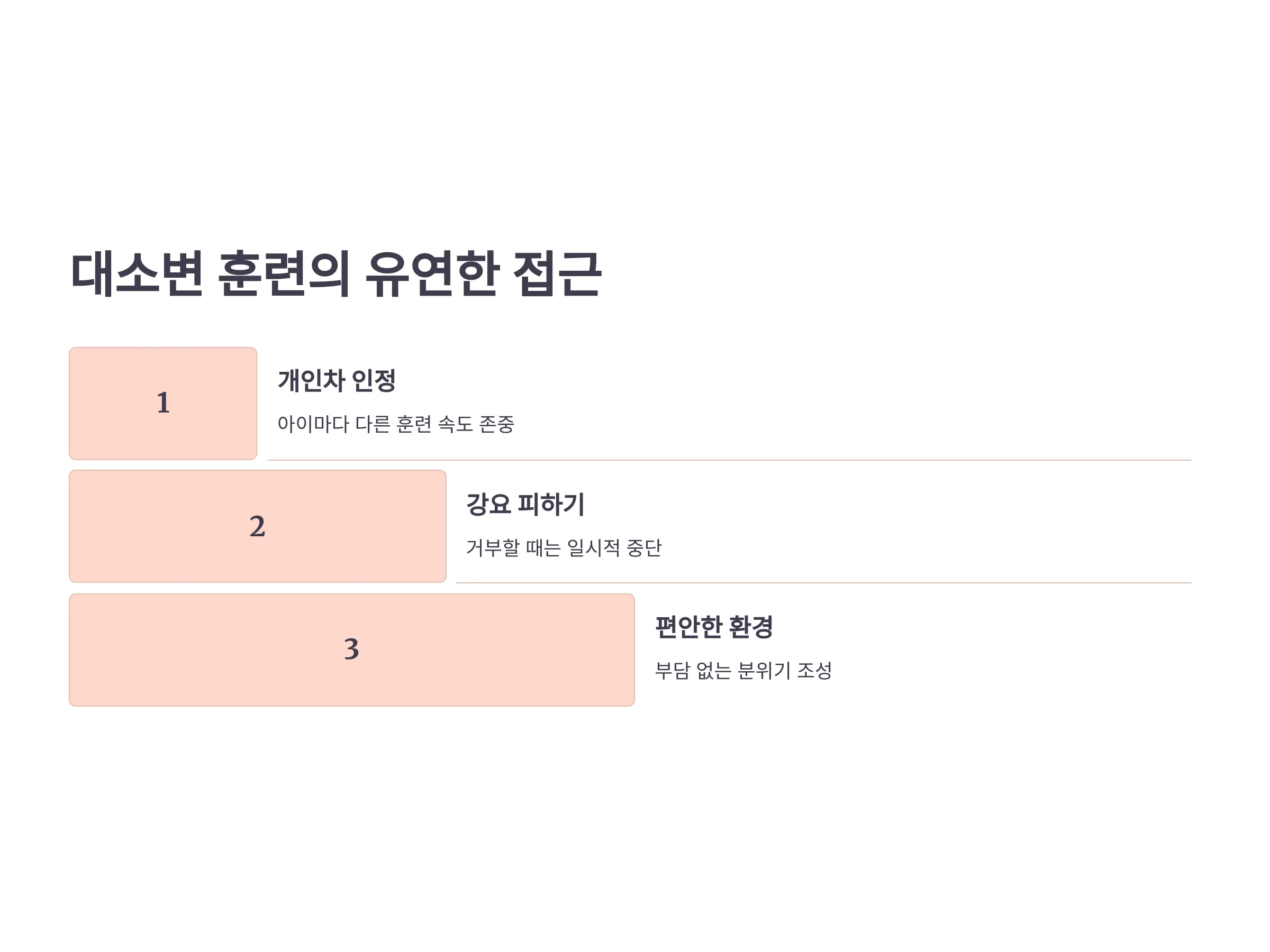Click the word 접근 in the title
The width and height of the screenshot is (1270, 952).
point(557,274)
